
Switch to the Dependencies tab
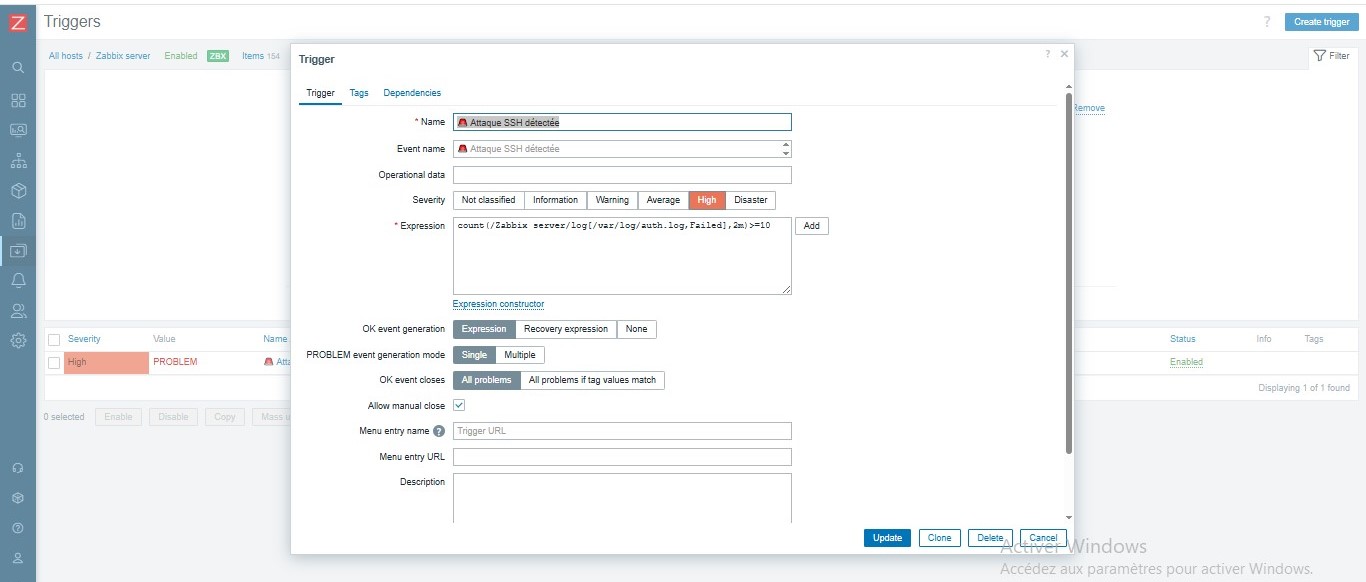tap(412, 93)
